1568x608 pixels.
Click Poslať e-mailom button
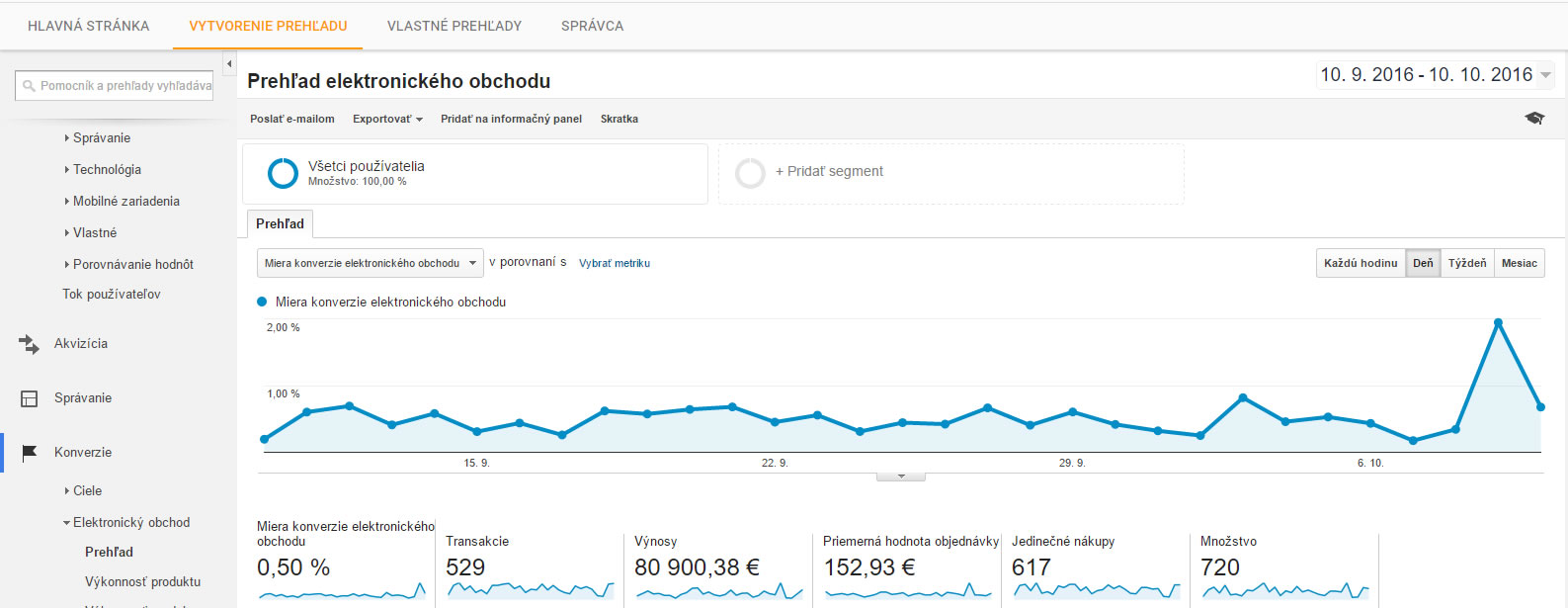pyautogui.click(x=291, y=119)
